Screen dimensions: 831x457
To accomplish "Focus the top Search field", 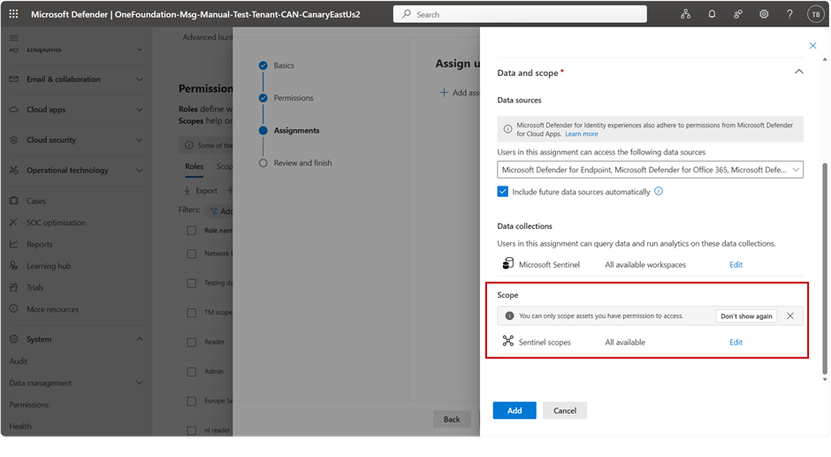I will click(x=519, y=14).
